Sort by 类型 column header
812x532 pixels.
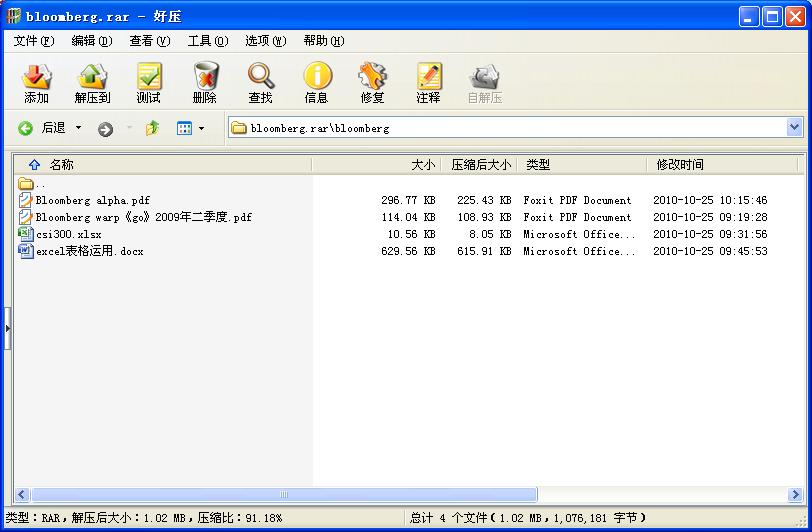(x=582, y=165)
